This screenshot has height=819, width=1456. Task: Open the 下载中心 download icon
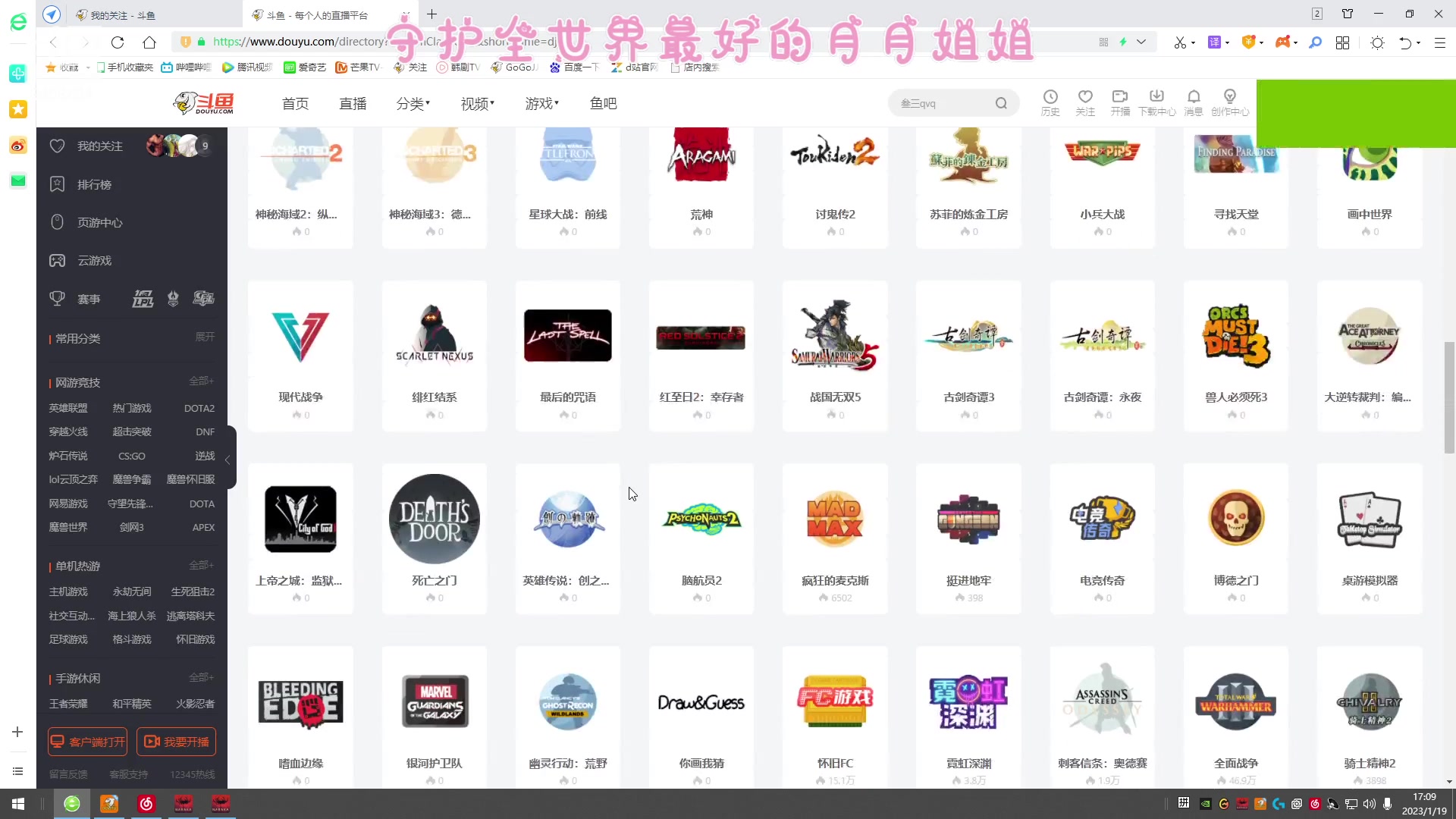1156,102
